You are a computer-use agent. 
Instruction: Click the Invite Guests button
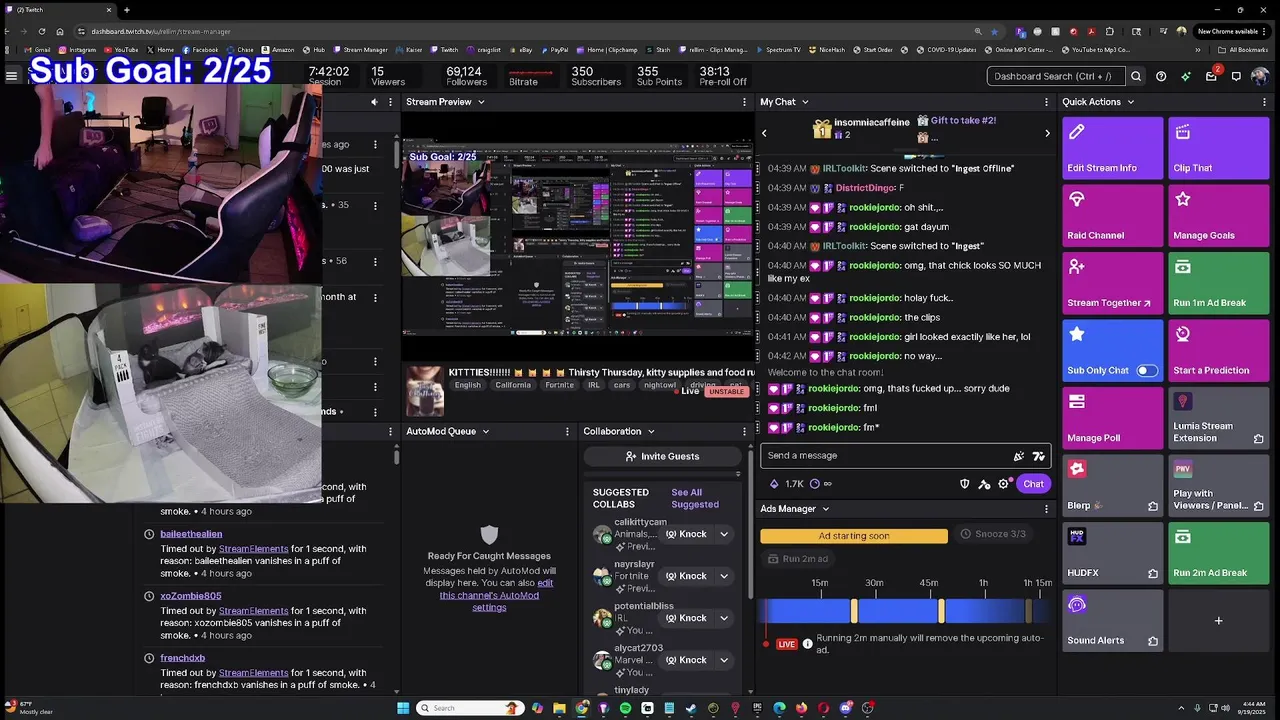661,456
